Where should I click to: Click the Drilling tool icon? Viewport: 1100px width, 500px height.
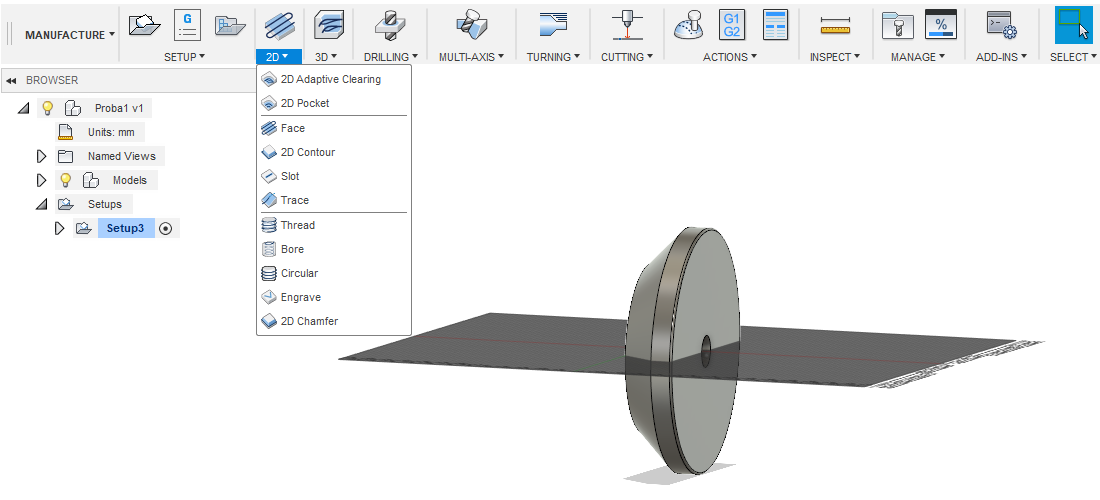pyautogui.click(x=390, y=24)
